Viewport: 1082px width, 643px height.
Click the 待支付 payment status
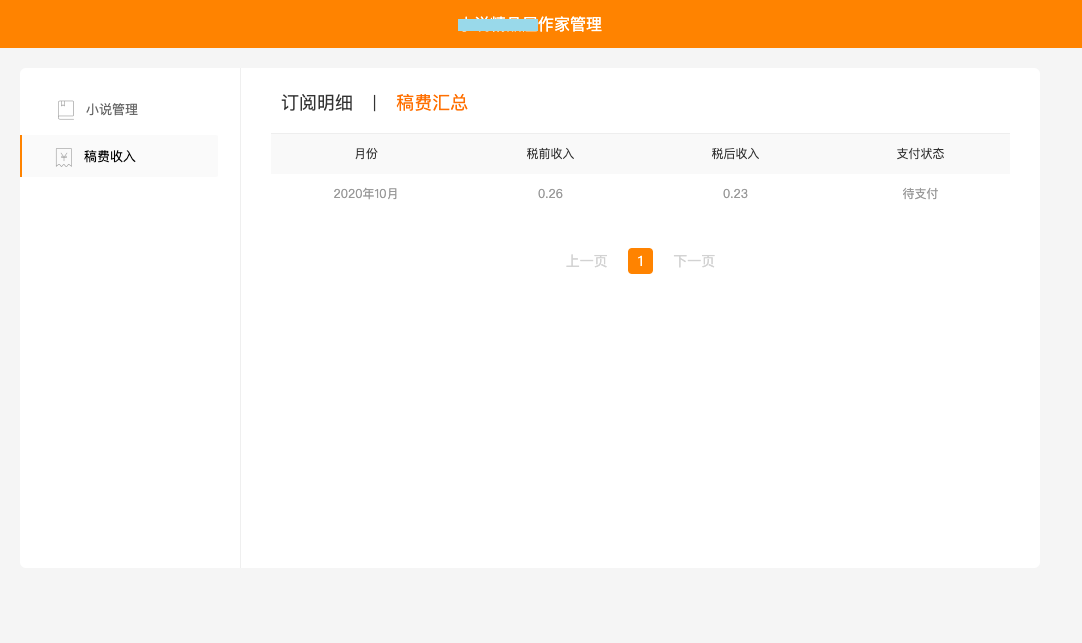(920, 194)
